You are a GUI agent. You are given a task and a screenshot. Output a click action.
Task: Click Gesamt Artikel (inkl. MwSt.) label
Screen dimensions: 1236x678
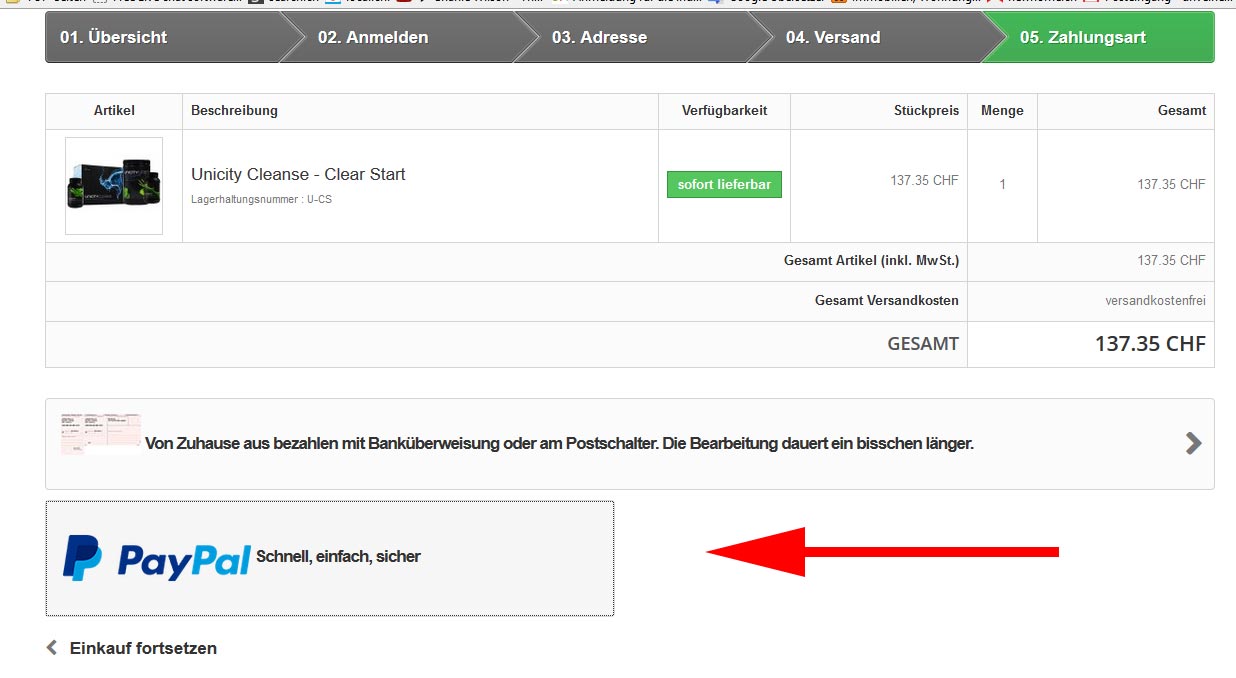(x=871, y=261)
